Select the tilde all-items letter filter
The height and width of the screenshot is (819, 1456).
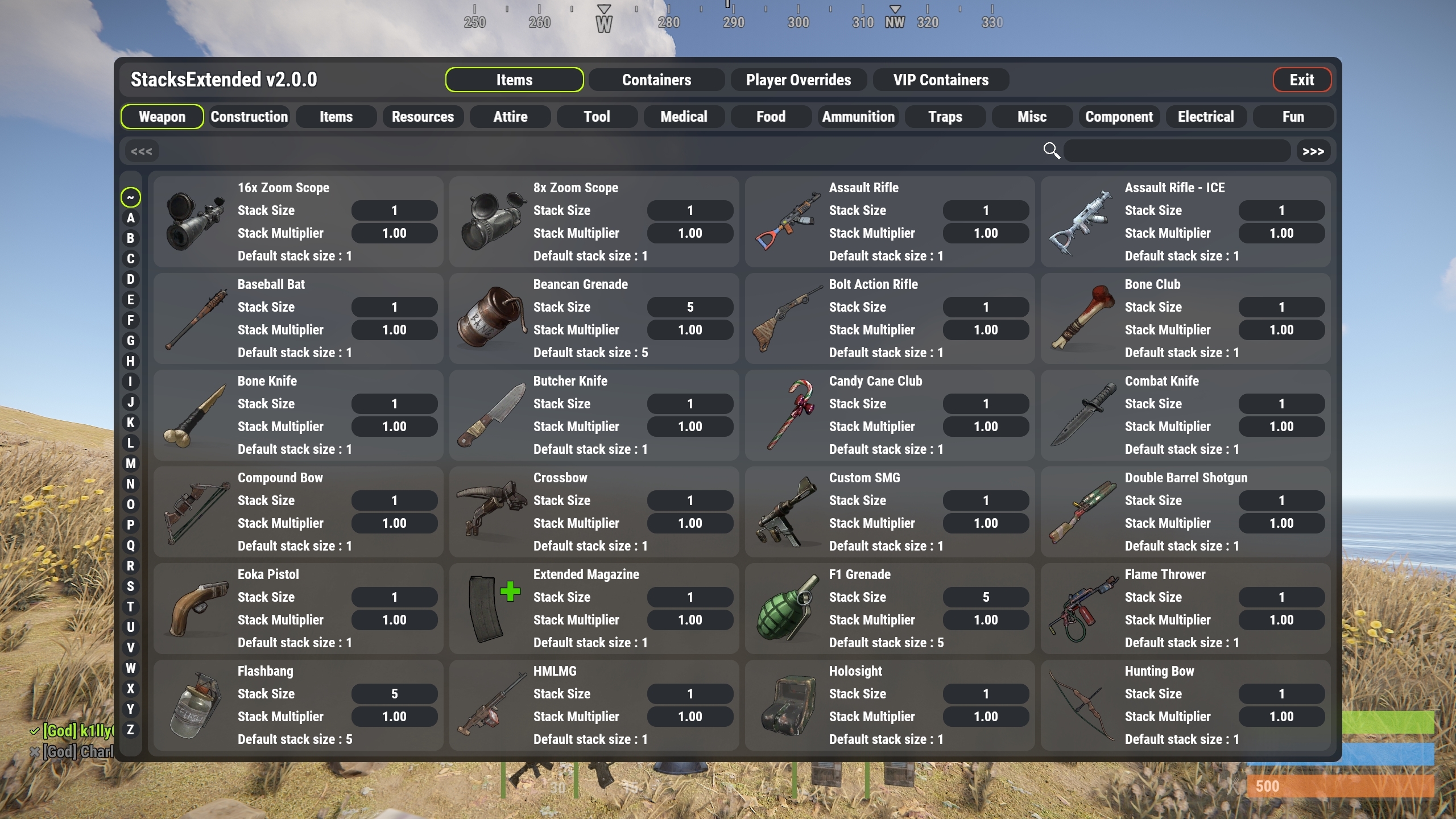[130, 197]
